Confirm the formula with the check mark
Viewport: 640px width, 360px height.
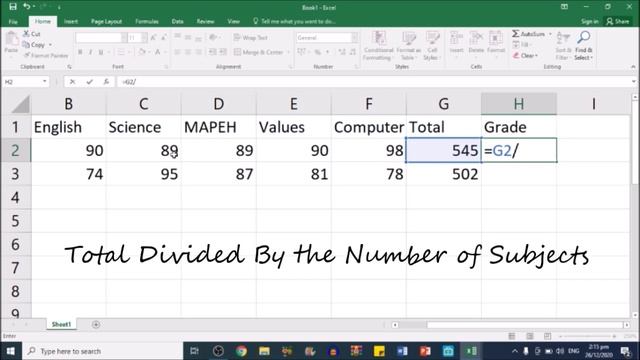89,82
